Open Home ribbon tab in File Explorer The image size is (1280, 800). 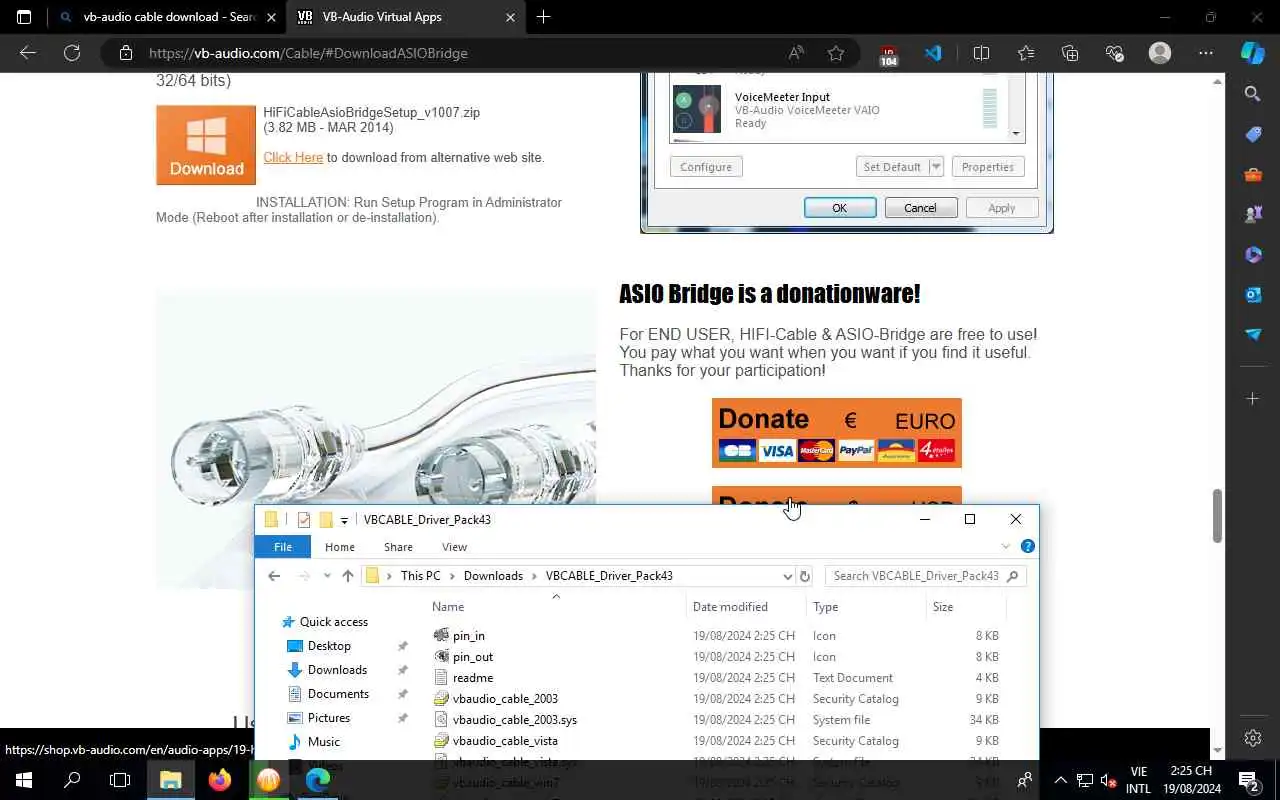pos(340,547)
